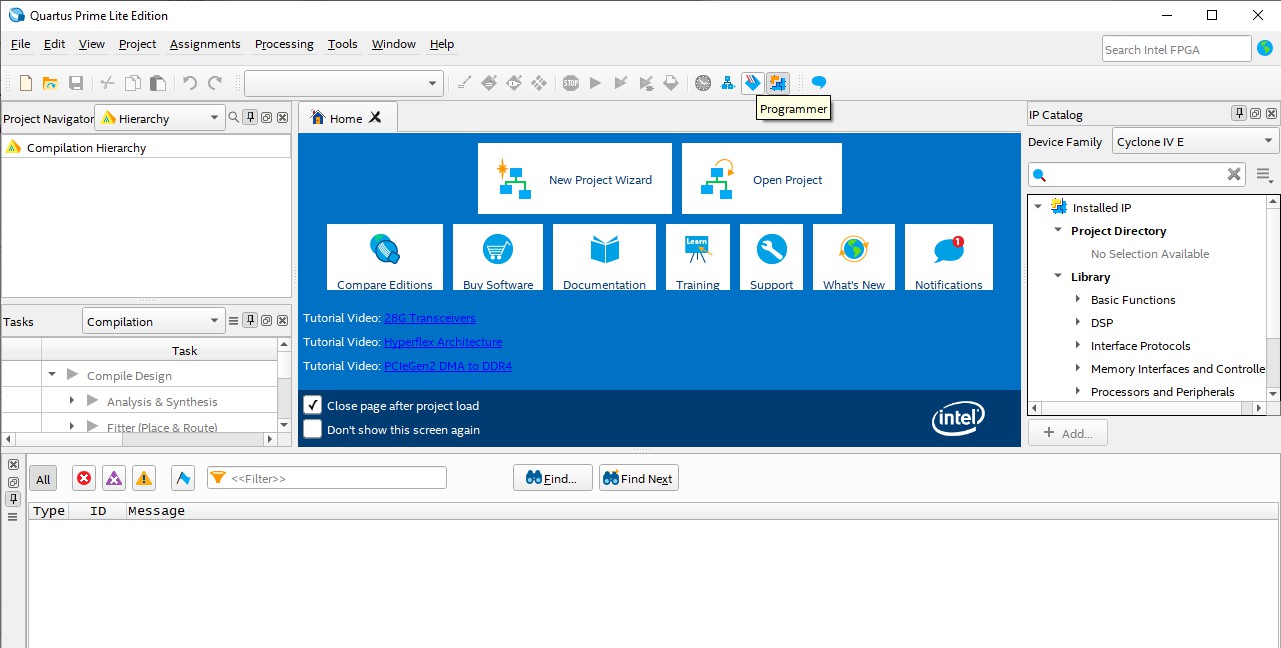Click the IP Catalog menu hamburger icon
Screen dimensions: 1281x648
[x=1264, y=175]
